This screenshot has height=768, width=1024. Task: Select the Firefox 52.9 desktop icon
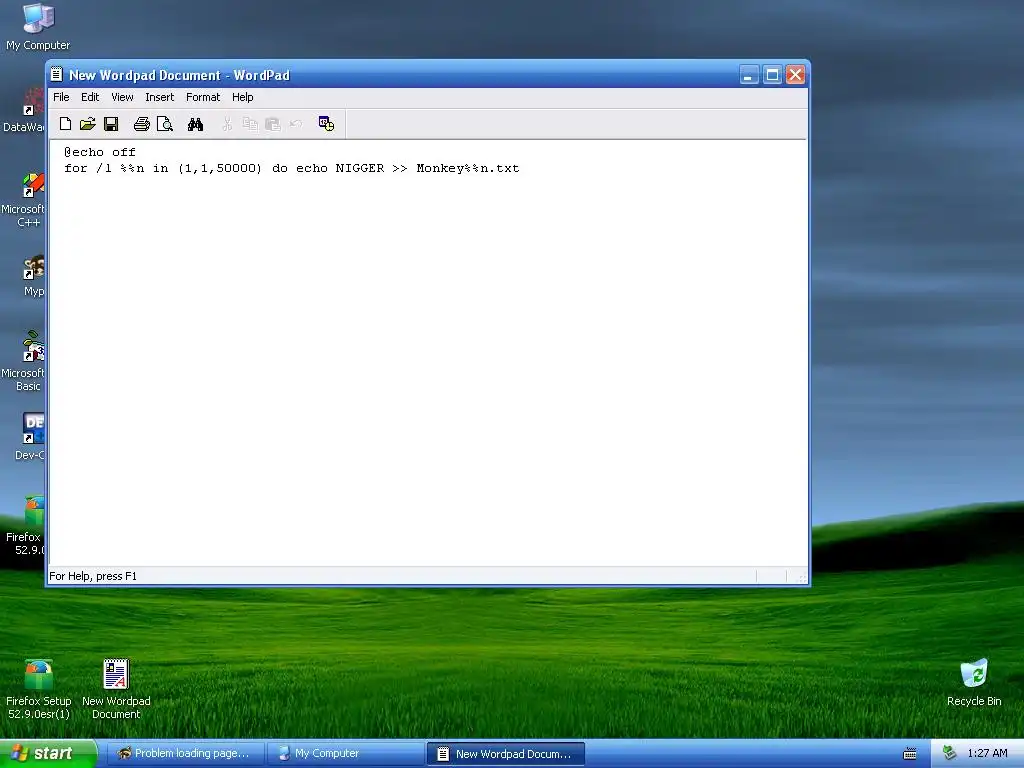pyautogui.click(x=25, y=526)
